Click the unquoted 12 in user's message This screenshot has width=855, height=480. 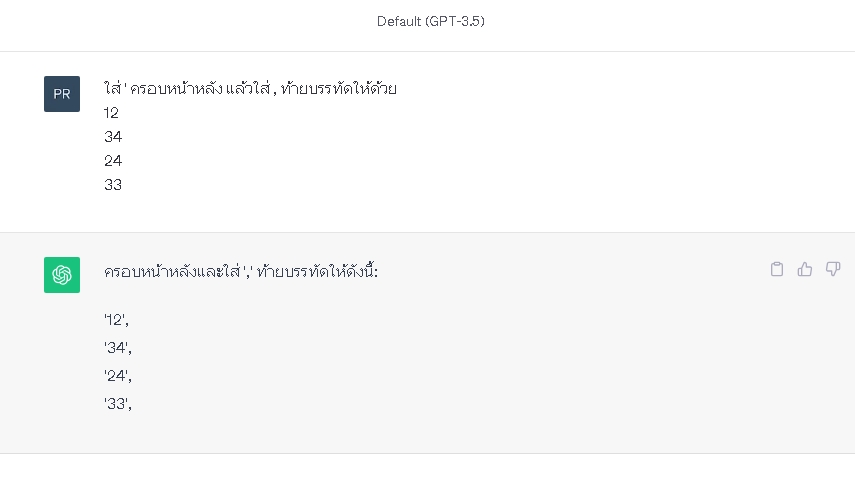111,113
